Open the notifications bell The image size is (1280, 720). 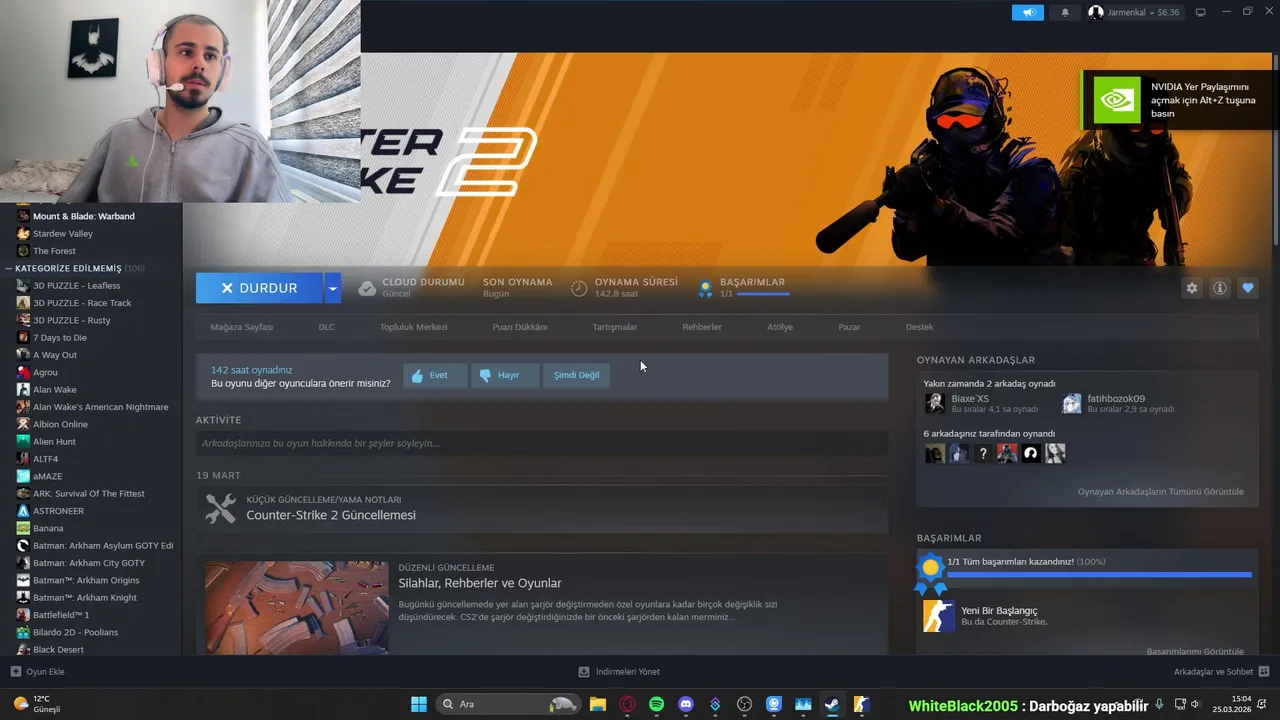point(1064,12)
